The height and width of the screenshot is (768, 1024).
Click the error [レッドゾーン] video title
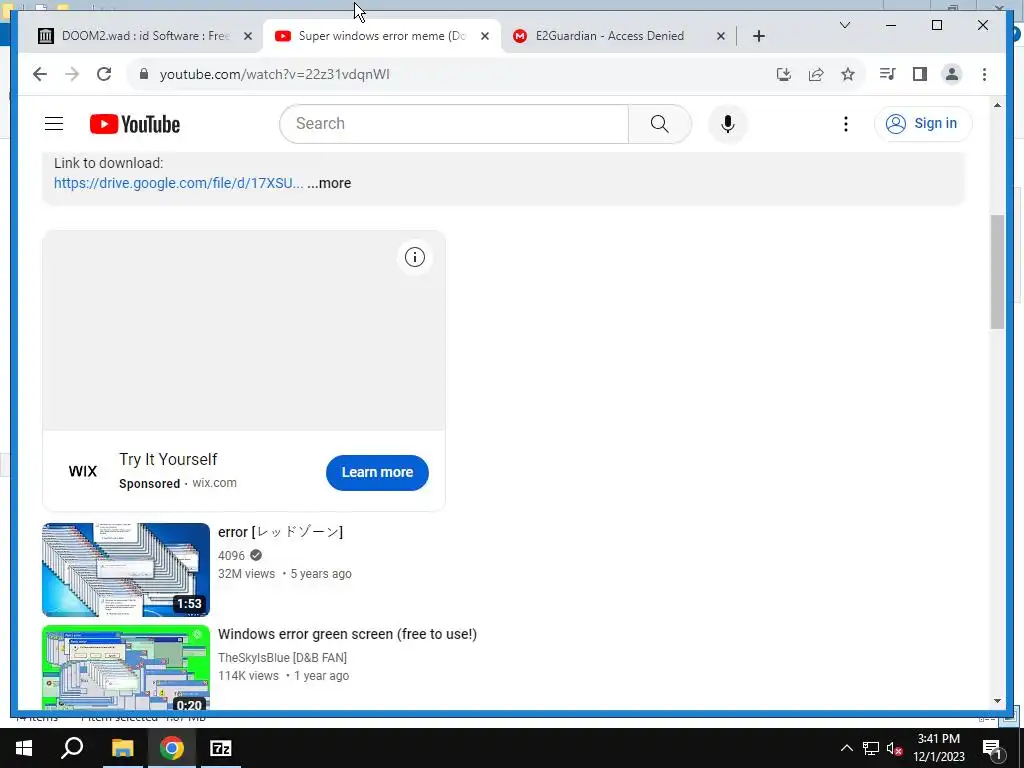pos(280,532)
